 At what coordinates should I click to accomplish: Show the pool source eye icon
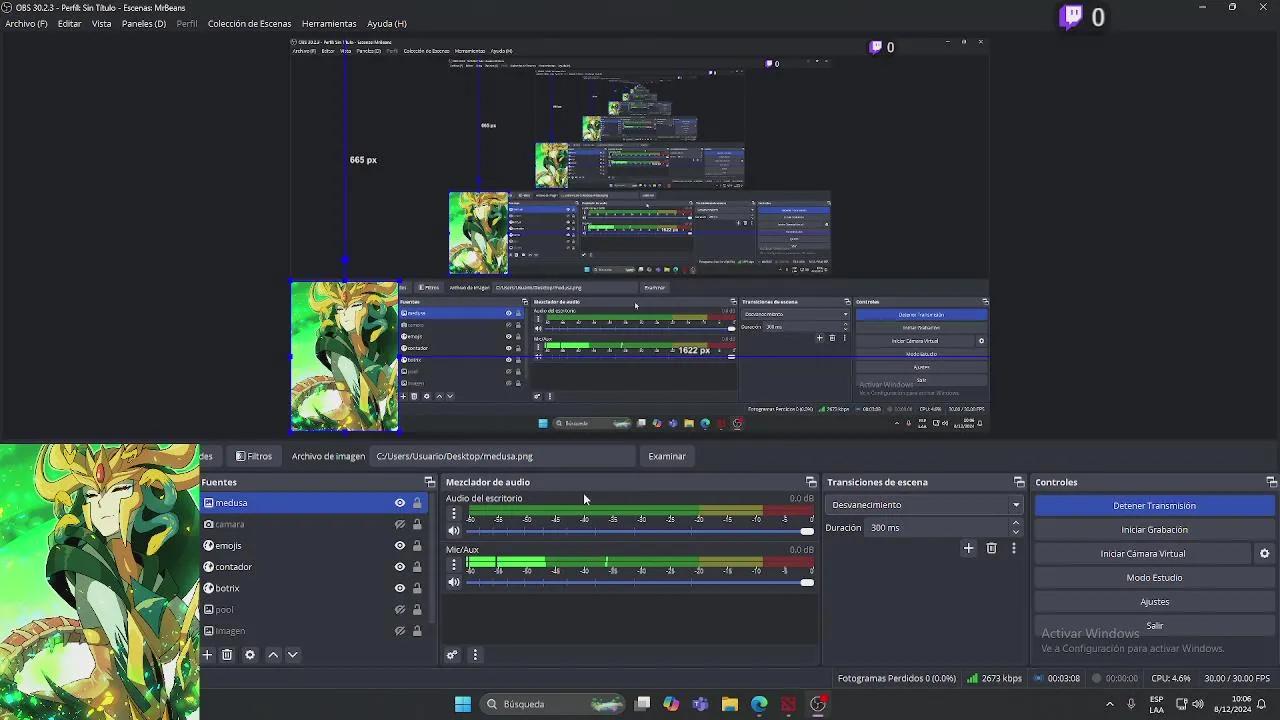tap(400, 610)
